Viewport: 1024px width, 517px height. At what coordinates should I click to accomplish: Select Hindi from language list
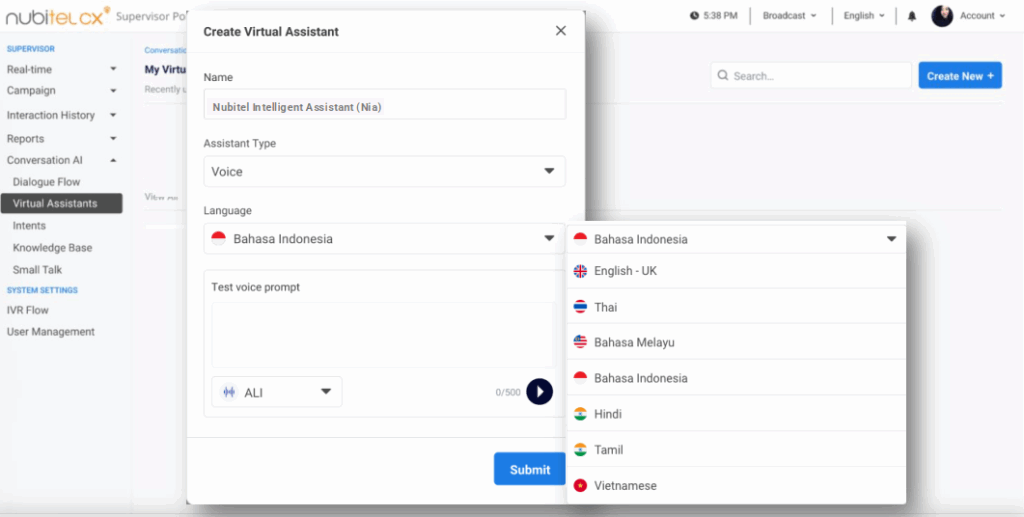[x=737, y=414]
